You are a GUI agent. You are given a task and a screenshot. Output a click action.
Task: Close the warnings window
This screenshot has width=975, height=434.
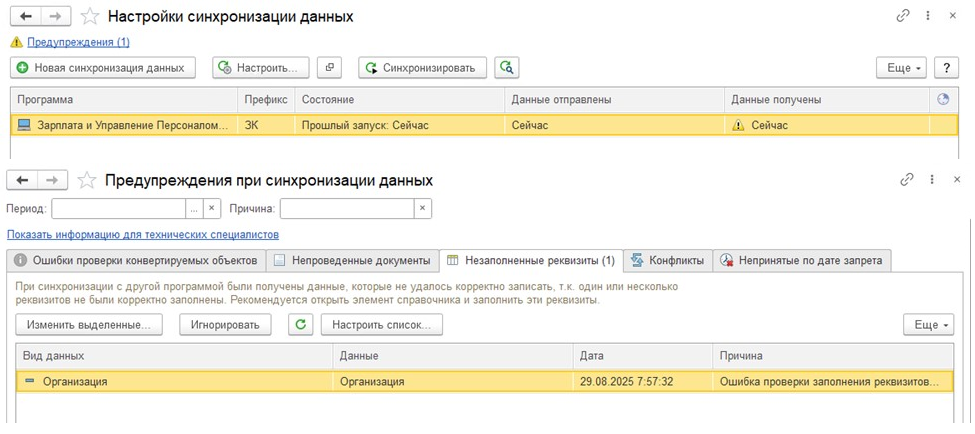[957, 180]
